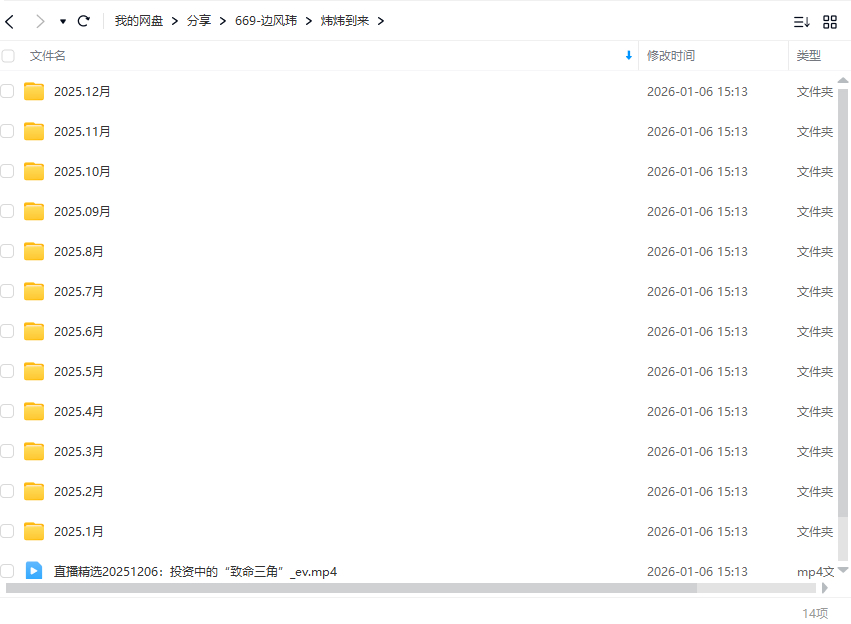Select checkbox next to 2025.5月 folder
The width and height of the screenshot is (851, 624).
(x=8, y=371)
